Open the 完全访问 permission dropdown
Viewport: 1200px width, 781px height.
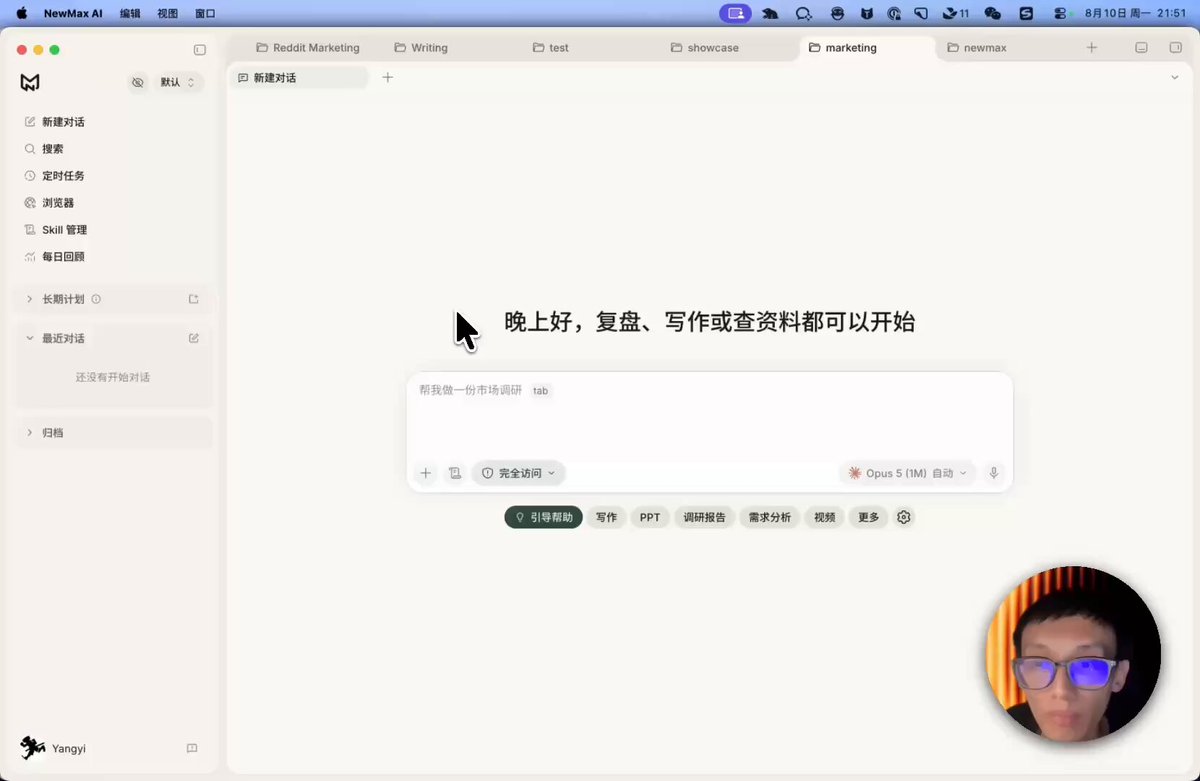519,473
